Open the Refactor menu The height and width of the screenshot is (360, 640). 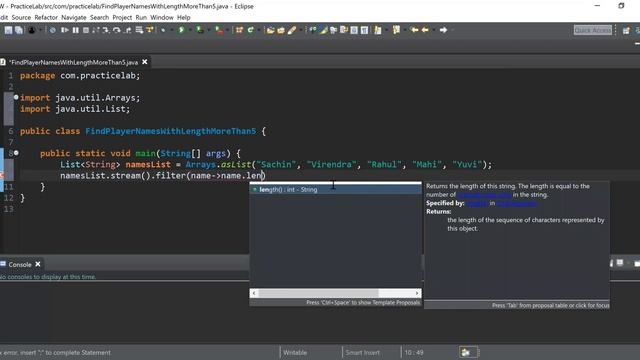pos(46,18)
